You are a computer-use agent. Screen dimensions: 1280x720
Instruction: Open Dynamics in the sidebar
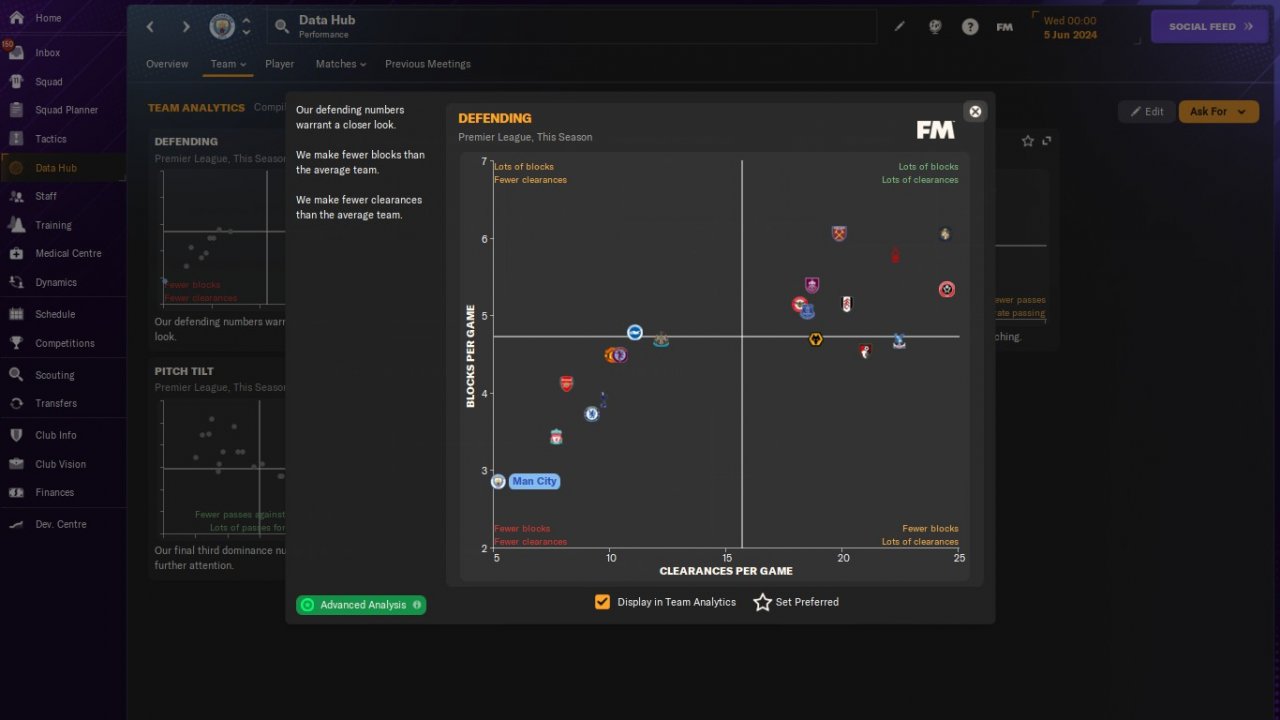[x=56, y=282]
